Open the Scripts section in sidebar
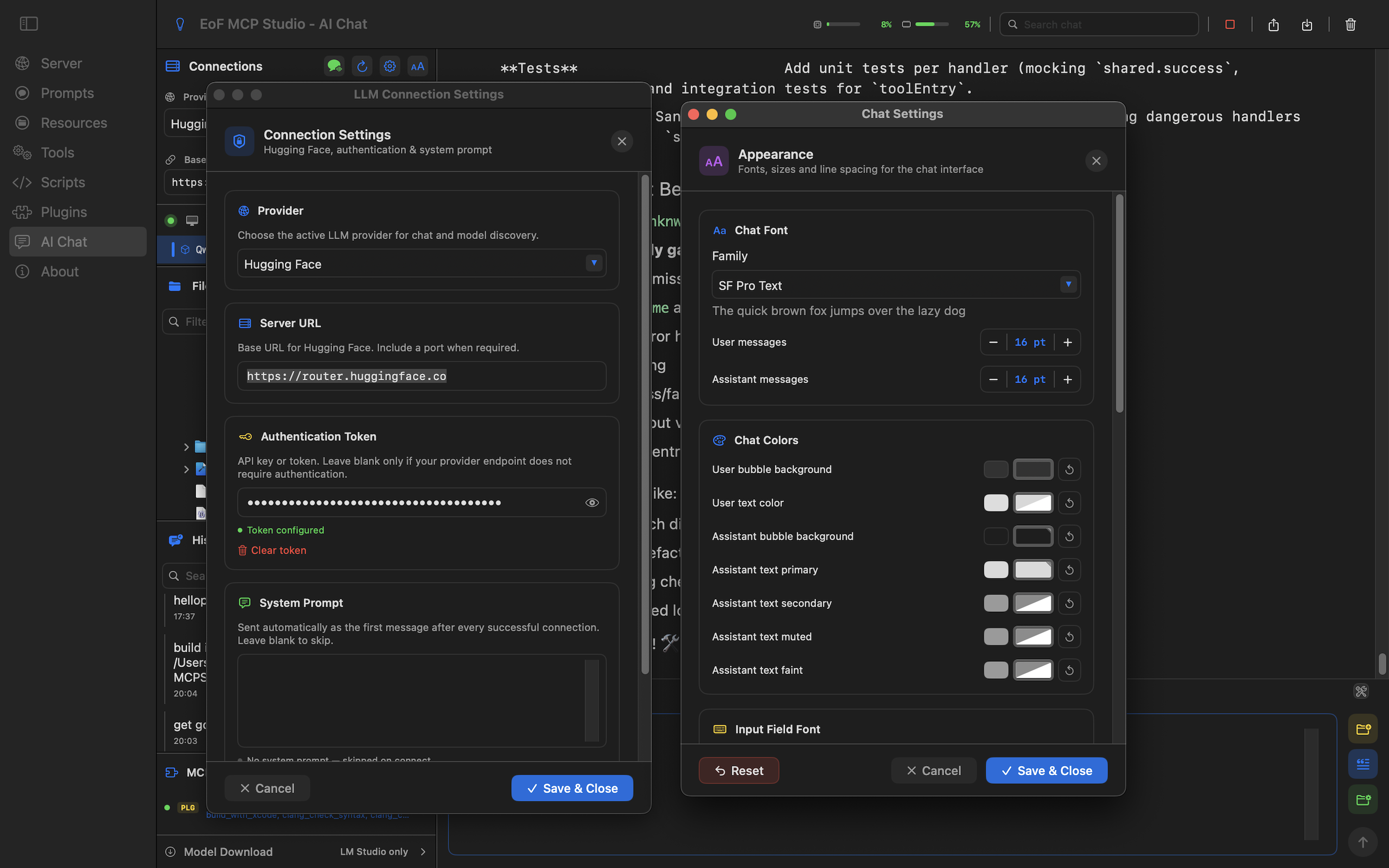1389x868 pixels. (78, 183)
